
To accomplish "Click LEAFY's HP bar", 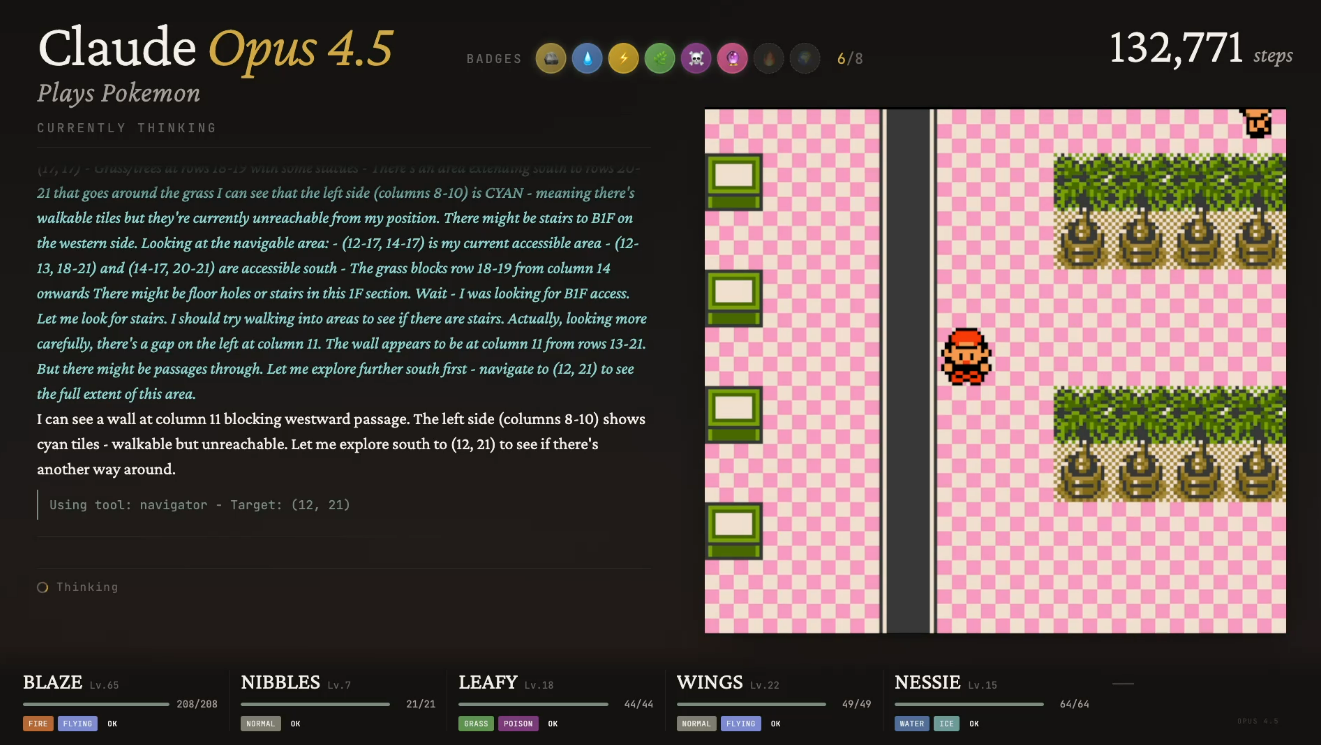I will point(532,704).
